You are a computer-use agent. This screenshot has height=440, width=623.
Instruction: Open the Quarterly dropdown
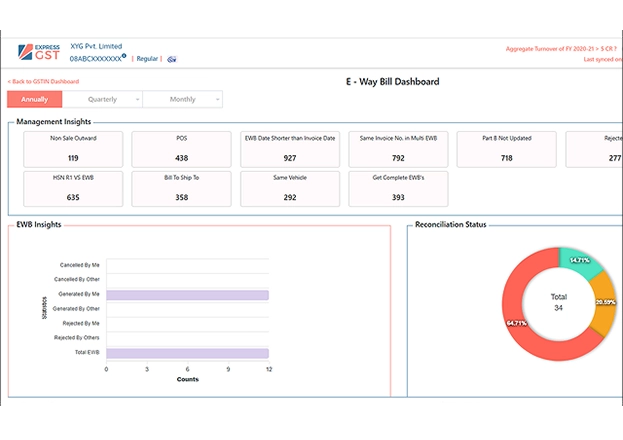coord(102,99)
